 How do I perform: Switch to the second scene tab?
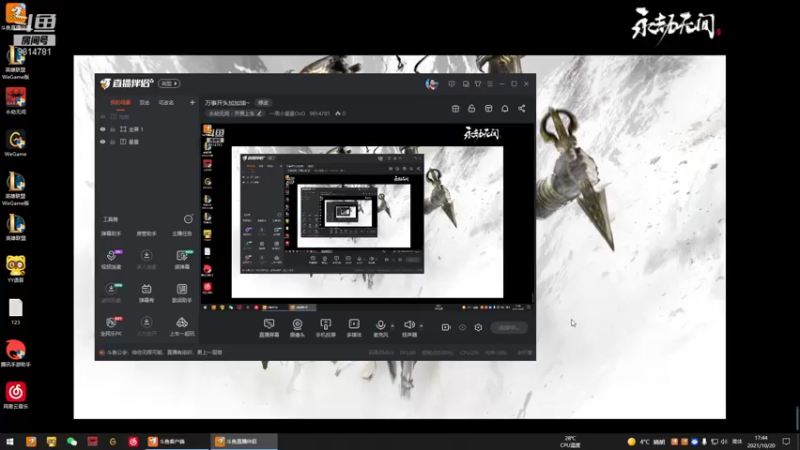pyautogui.click(x=145, y=103)
